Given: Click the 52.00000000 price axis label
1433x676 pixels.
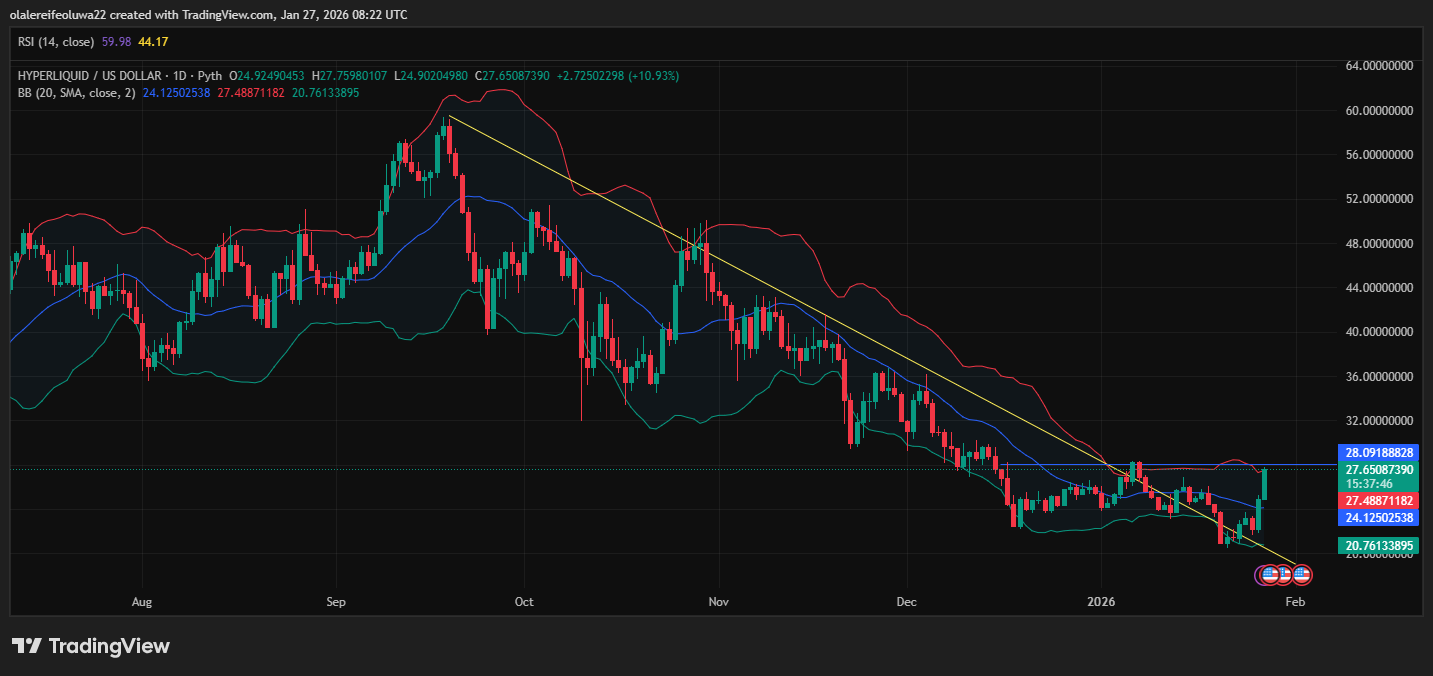Looking at the screenshot, I should 1379,199.
